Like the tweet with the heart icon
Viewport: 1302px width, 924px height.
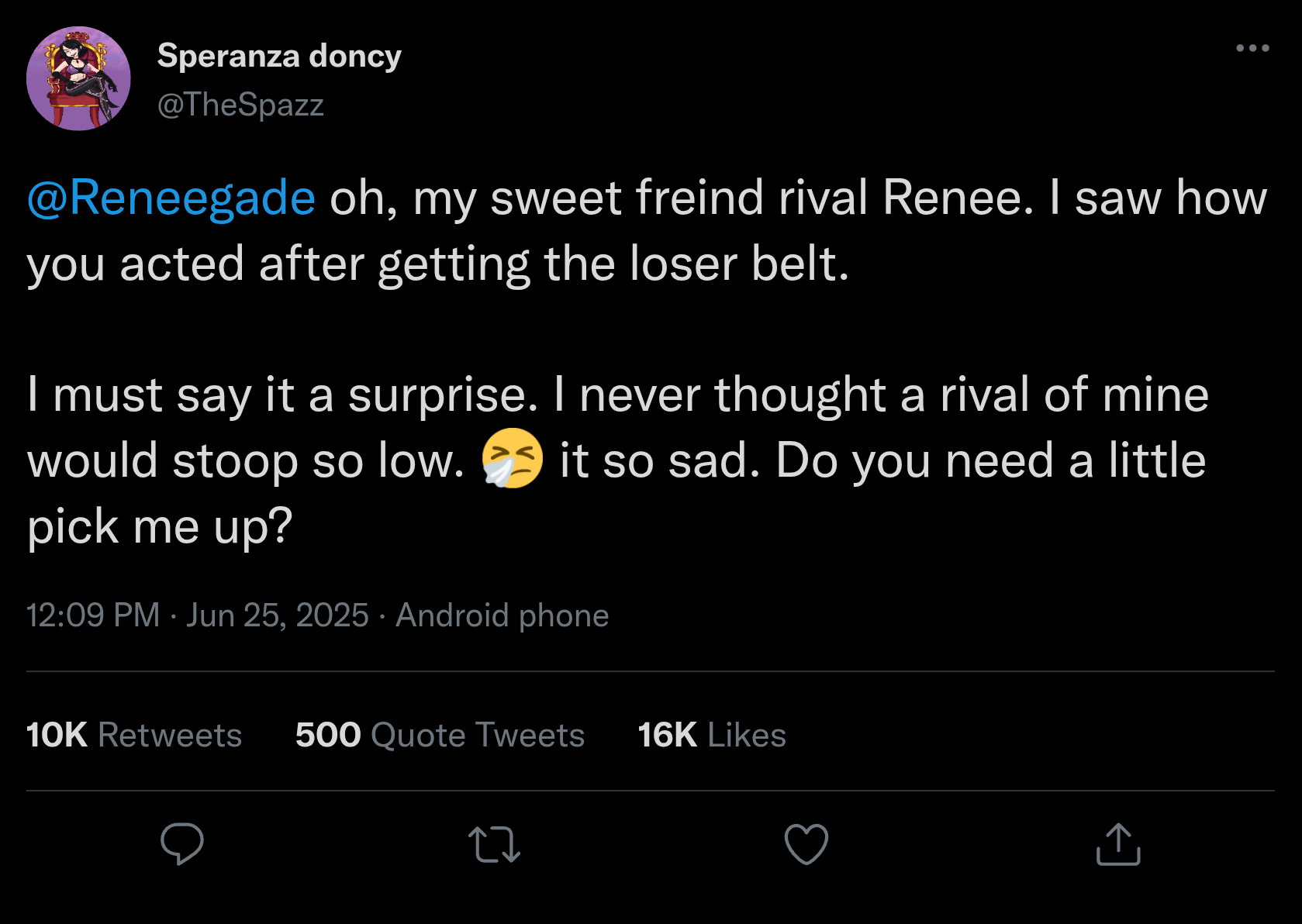[806, 844]
